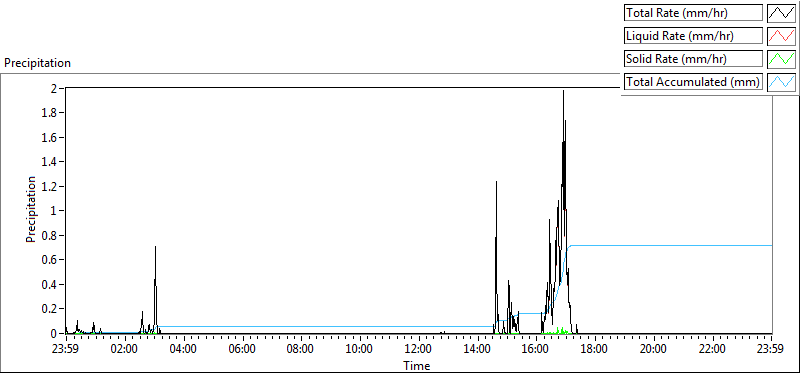Click the Total Rate black line icon
The height and width of the screenshot is (373, 800).
coord(781,13)
